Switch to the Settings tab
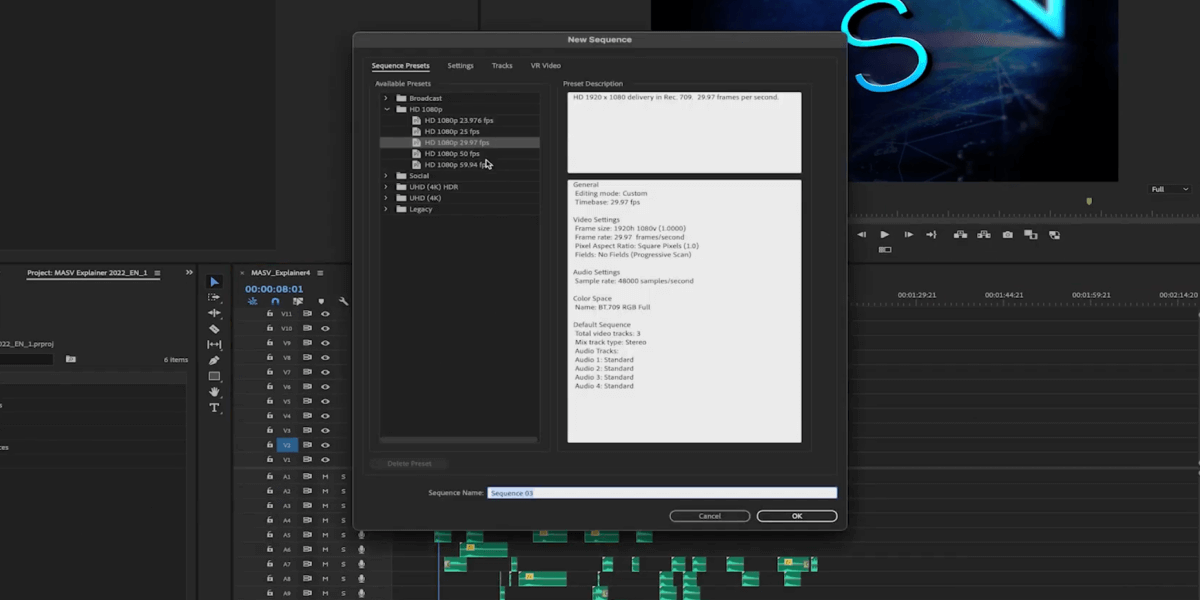This screenshot has height=600, width=1200. (x=460, y=66)
